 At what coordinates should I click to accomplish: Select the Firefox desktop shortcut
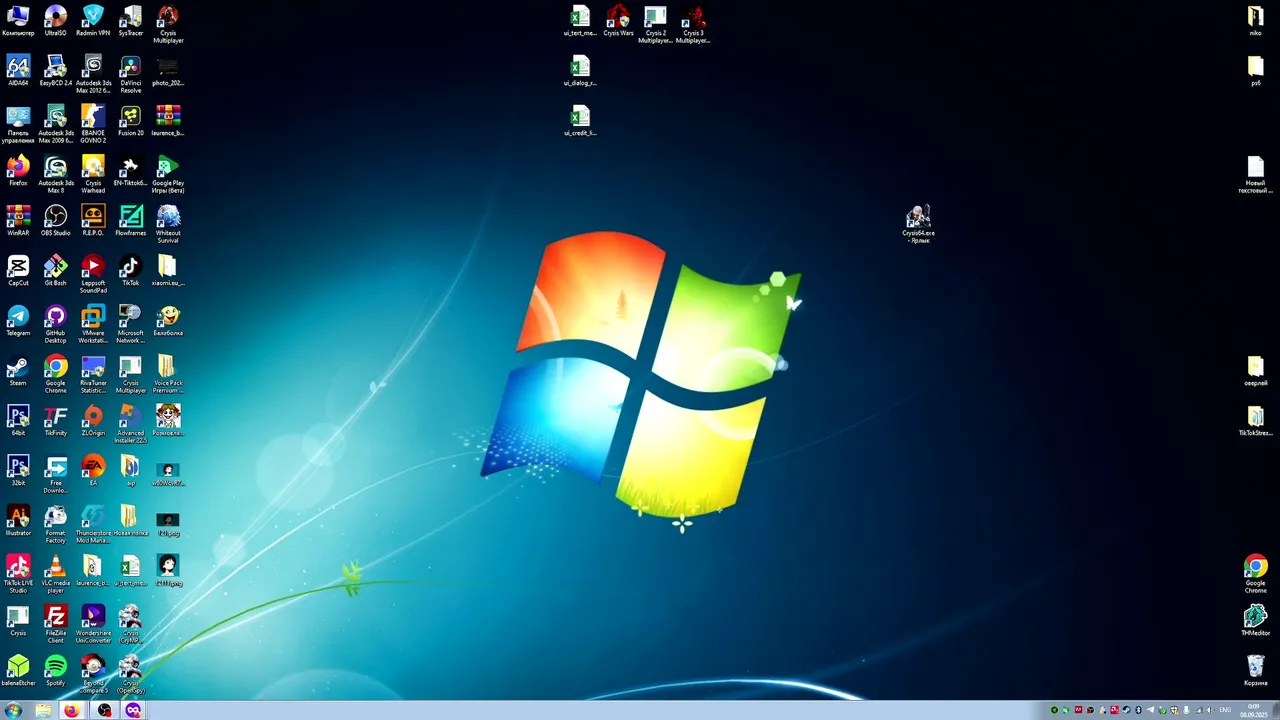pos(18,171)
